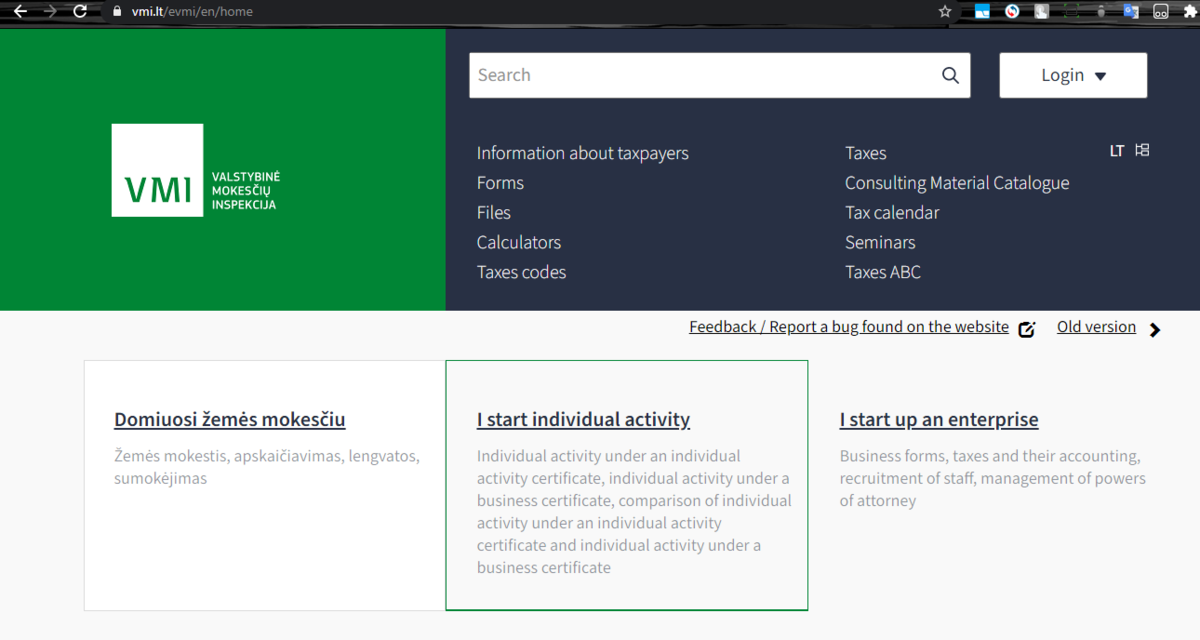Open I start up an enterprise link

coord(939,420)
